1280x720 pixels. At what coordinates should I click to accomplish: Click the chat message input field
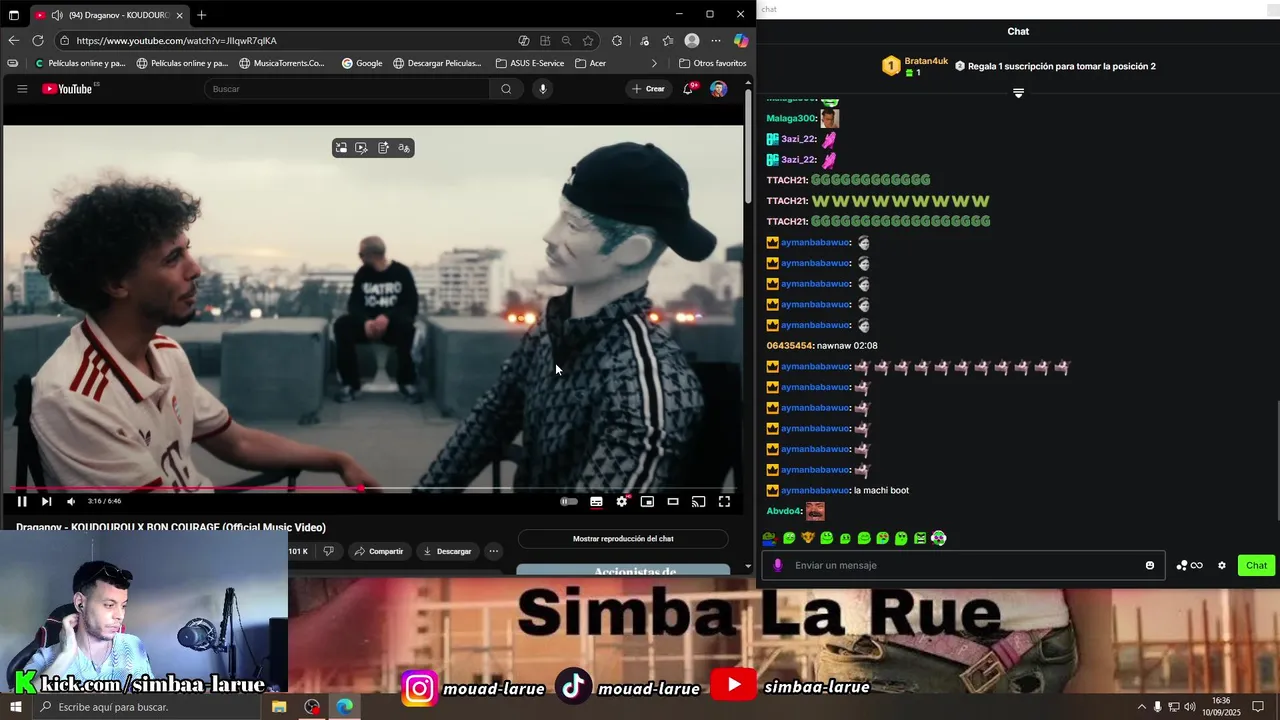962,565
